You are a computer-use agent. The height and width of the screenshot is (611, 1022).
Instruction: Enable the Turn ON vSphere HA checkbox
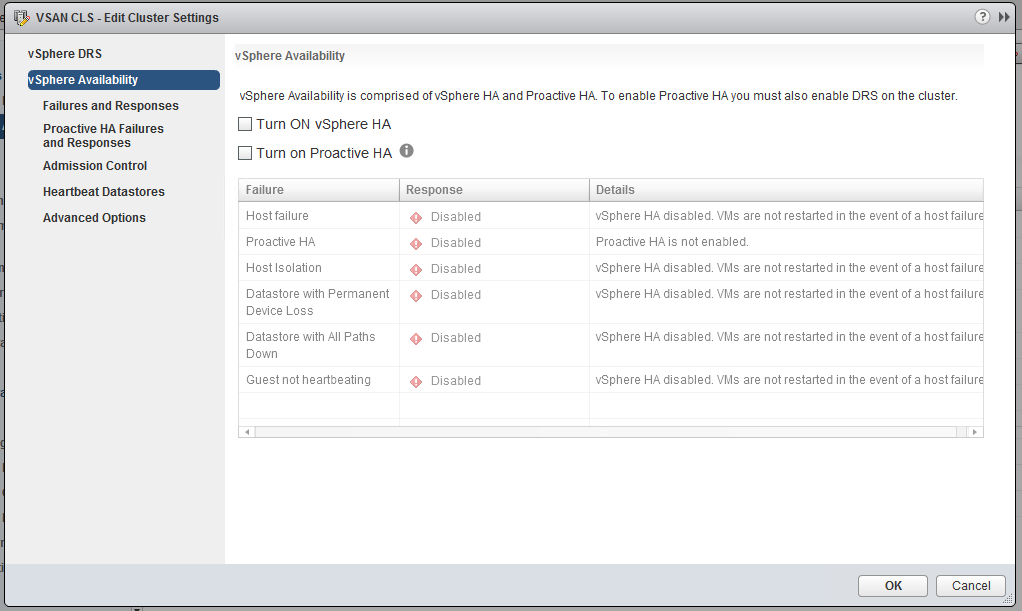(245, 124)
